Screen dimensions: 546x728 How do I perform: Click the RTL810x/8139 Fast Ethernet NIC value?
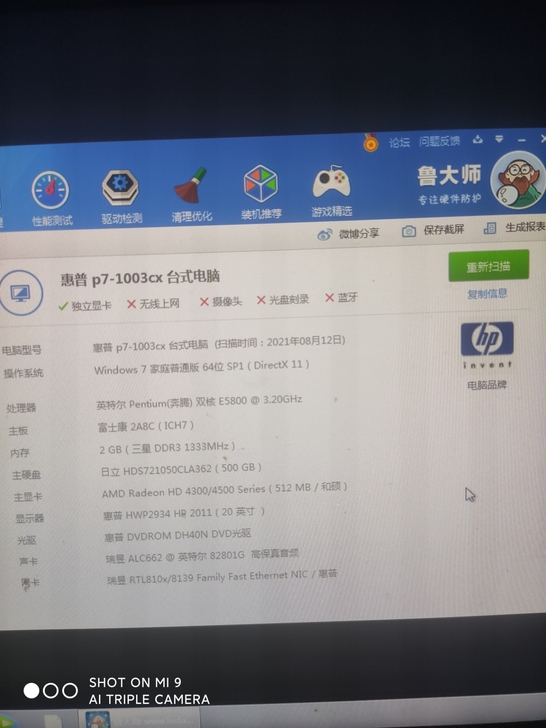tap(222, 577)
